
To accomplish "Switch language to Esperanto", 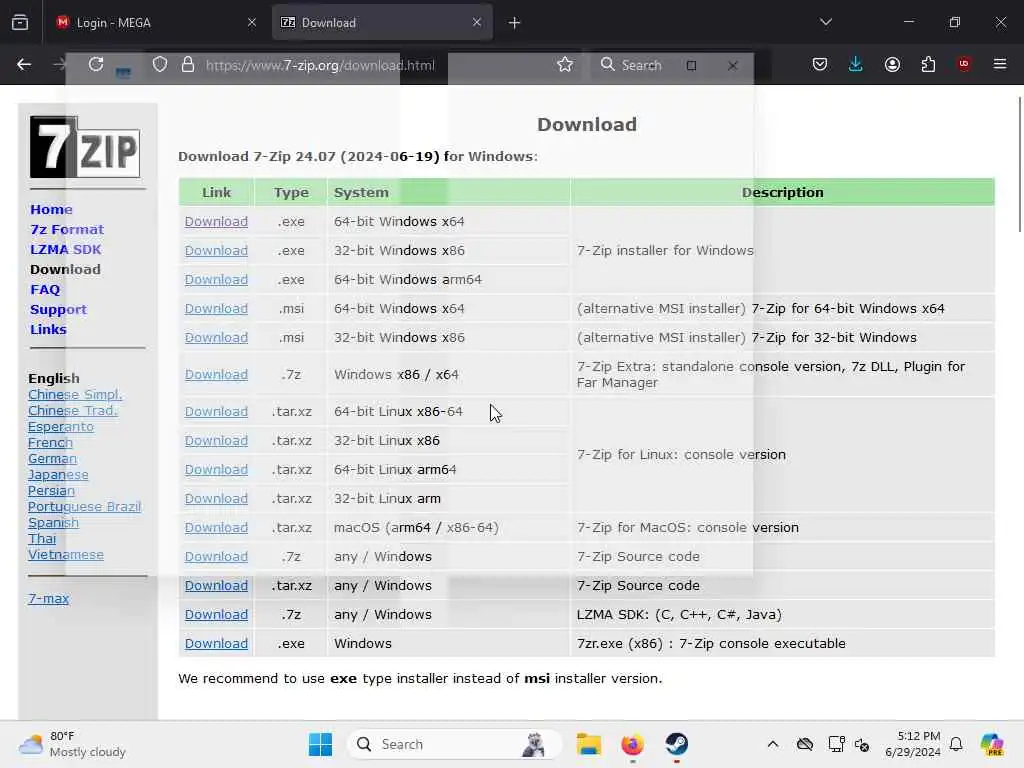I will (61, 426).
